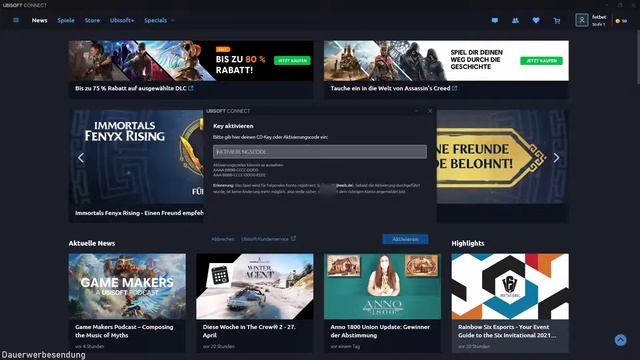Open the wishlist heart icon
This screenshot has width=640, height=360.
[536, 20]
